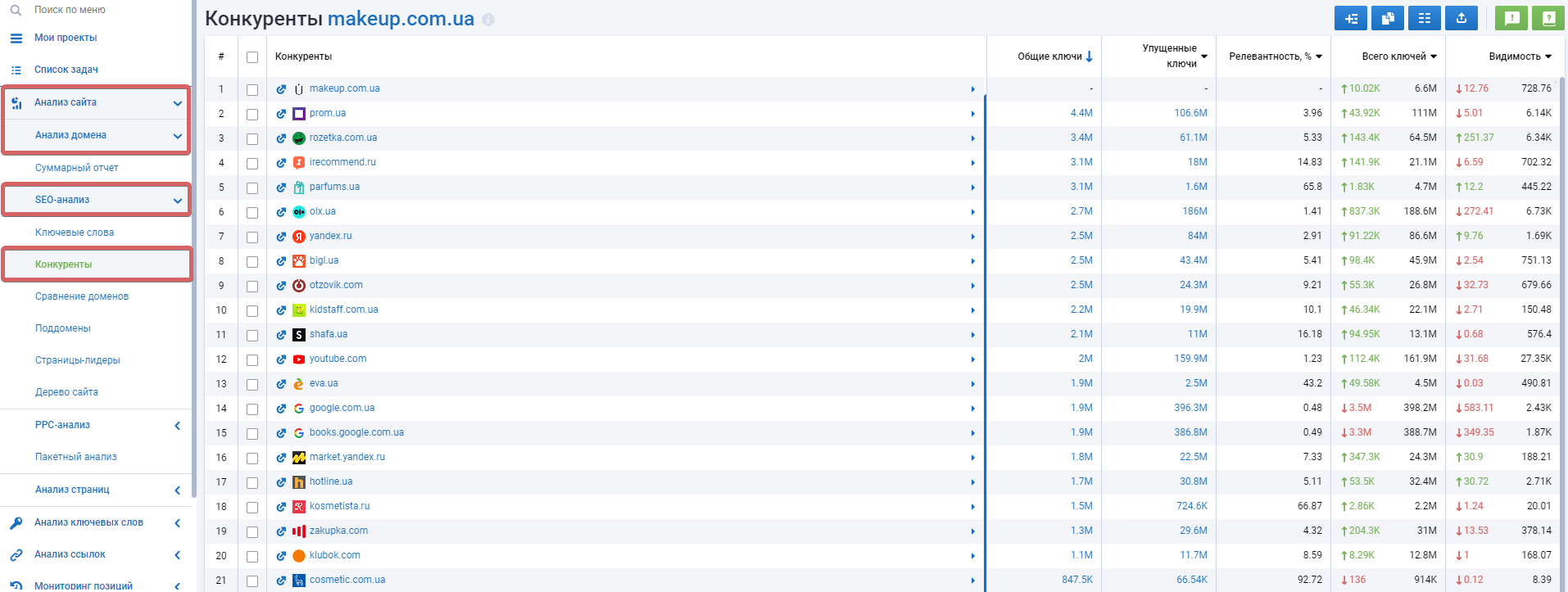Collapse the SEO-анализ chevron
The height and width of the screenshot is (592, 1568).
pos(178,201)
